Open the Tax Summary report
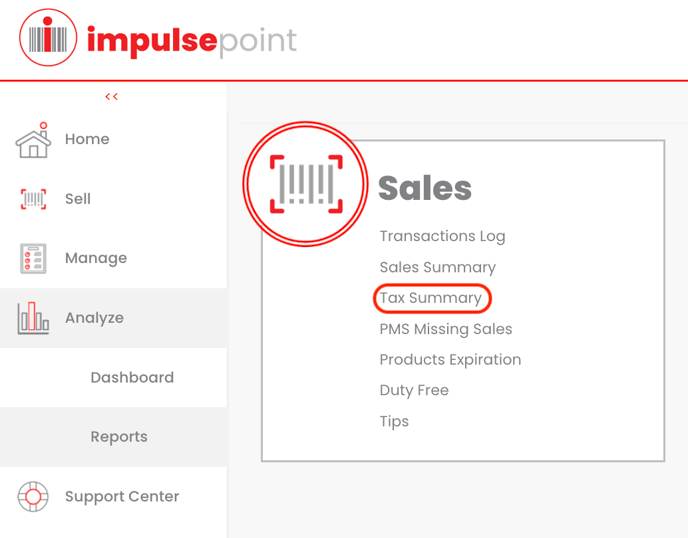The height and width of the screenshot is (538, 688). click(431, 298)
